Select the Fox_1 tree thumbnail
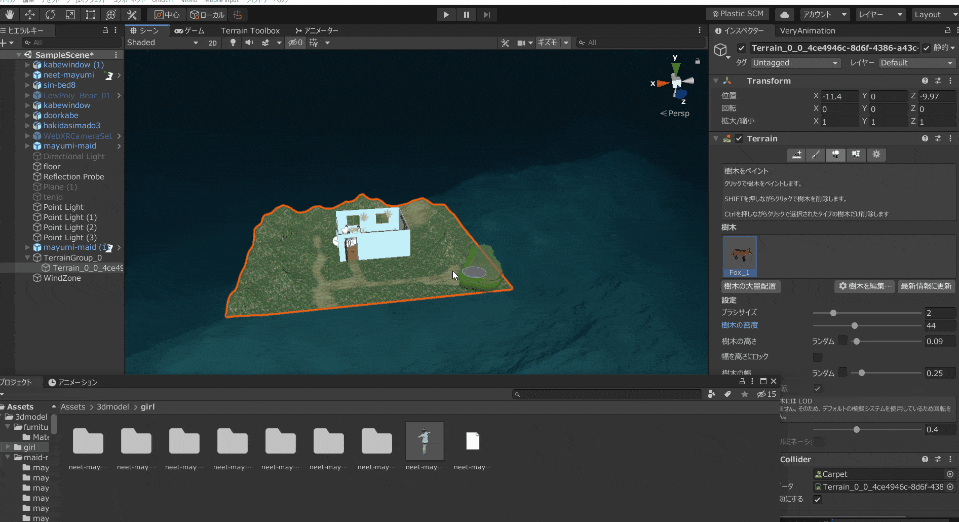This screenshot has width=959, height=522. (x=739, y=256)
